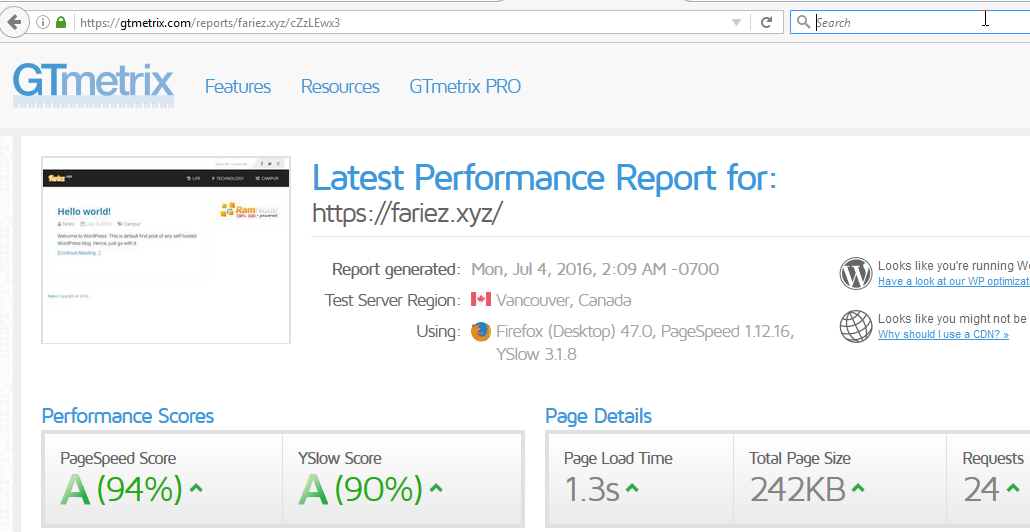1030x532 pixels.
Task: Click the arrow beside the Requests count
Action: click(1013, 488)
